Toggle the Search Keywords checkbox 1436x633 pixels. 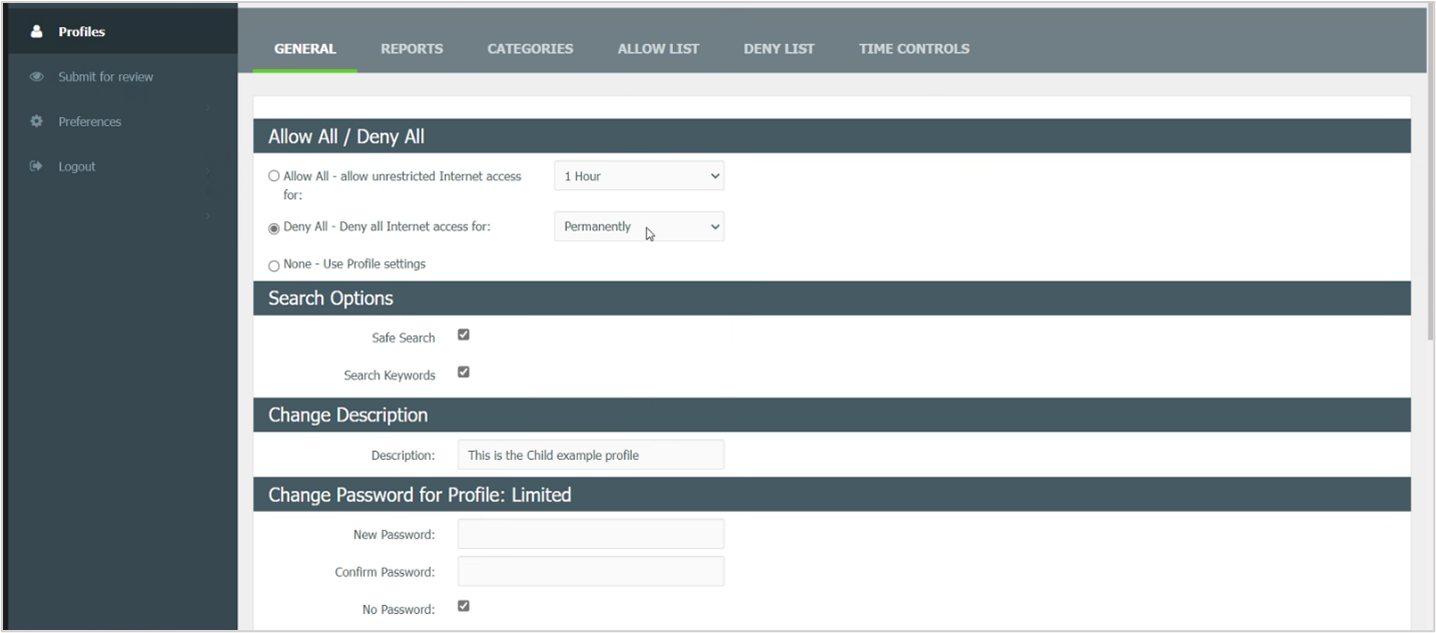(x=464, y=372)
